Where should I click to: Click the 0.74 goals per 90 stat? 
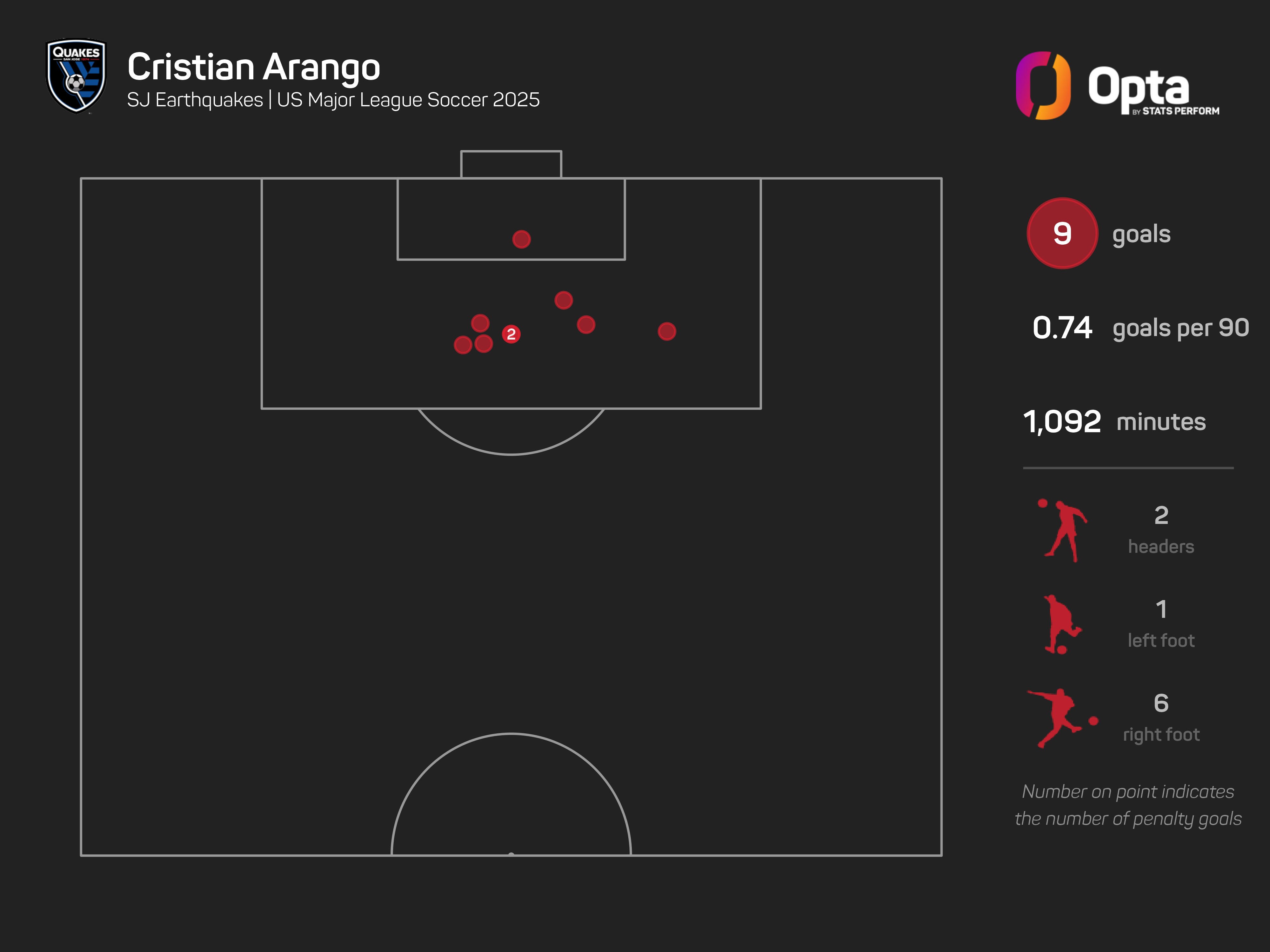click(1140, 328)
